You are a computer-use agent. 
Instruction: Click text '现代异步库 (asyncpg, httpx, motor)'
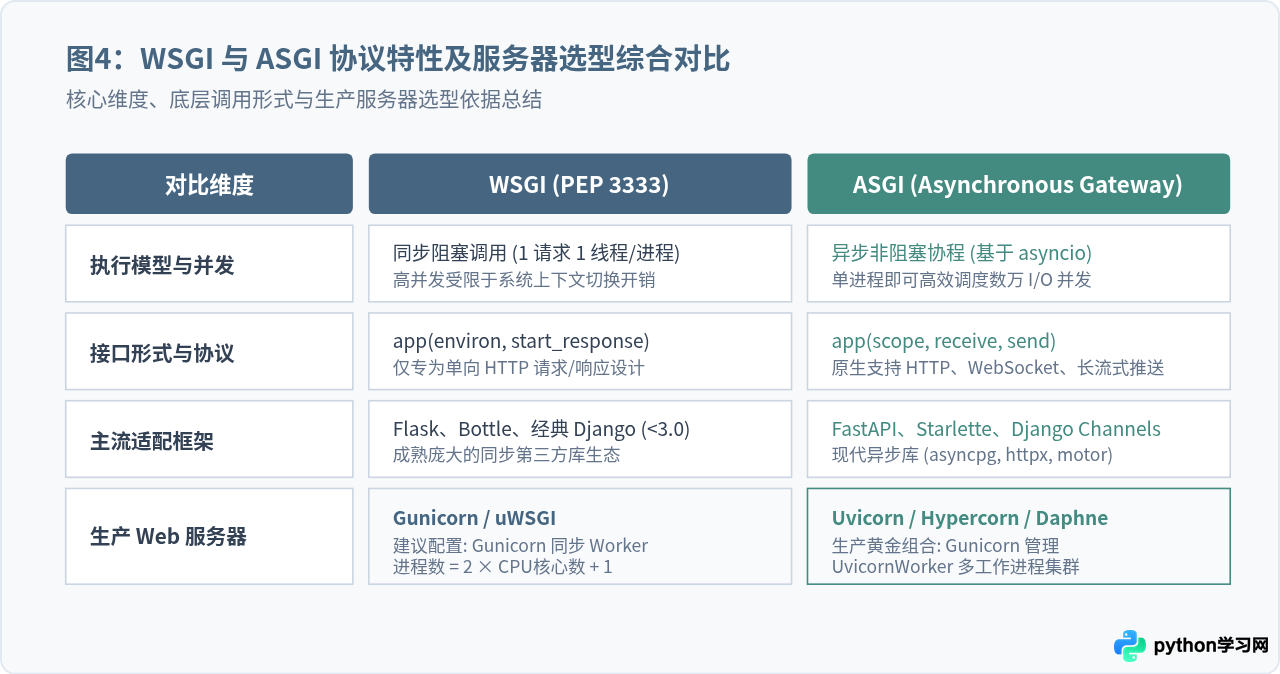[x=972, y=455]
